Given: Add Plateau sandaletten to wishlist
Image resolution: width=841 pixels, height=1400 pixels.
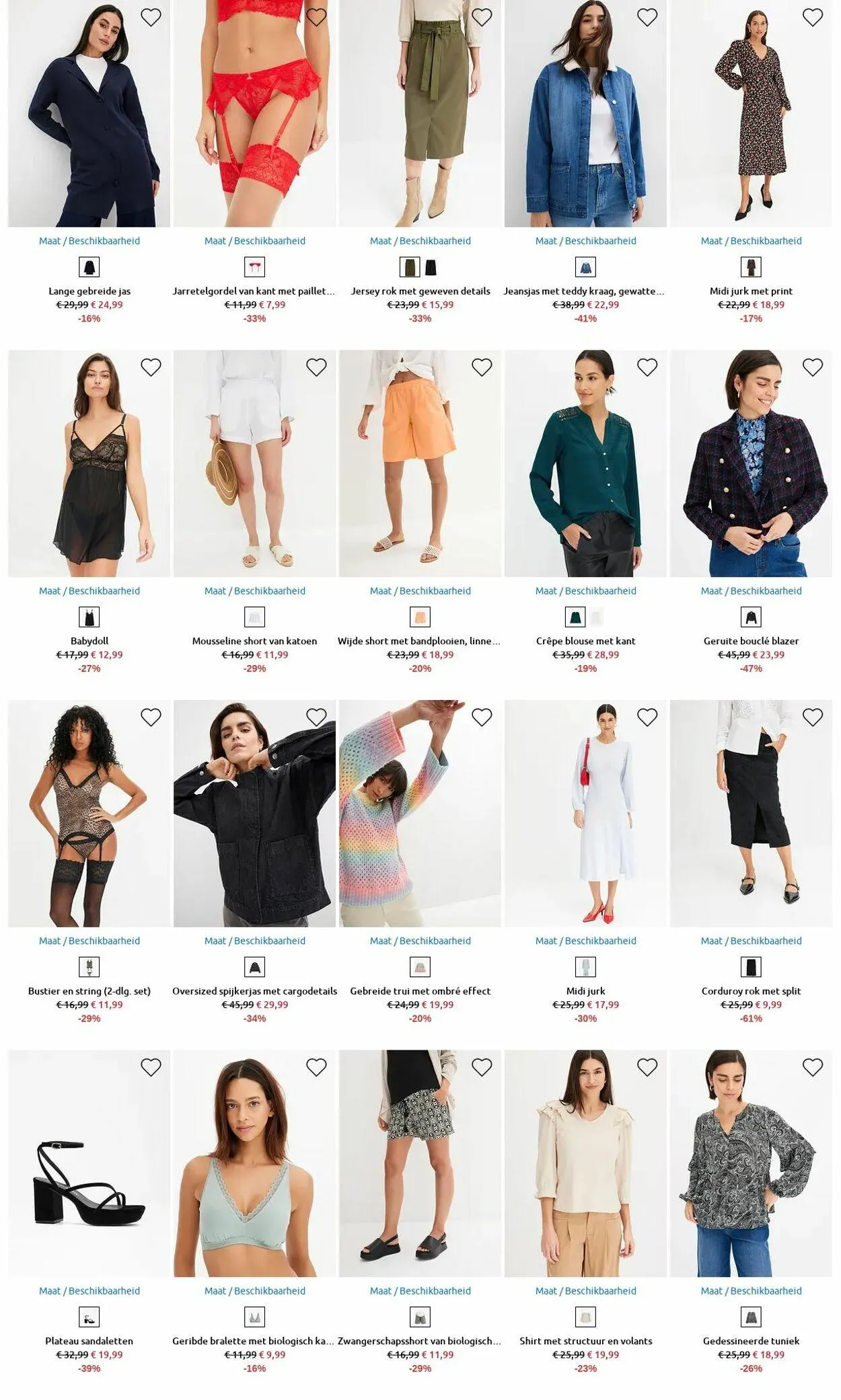Looking at the screenshot, I should point(151,1067).
